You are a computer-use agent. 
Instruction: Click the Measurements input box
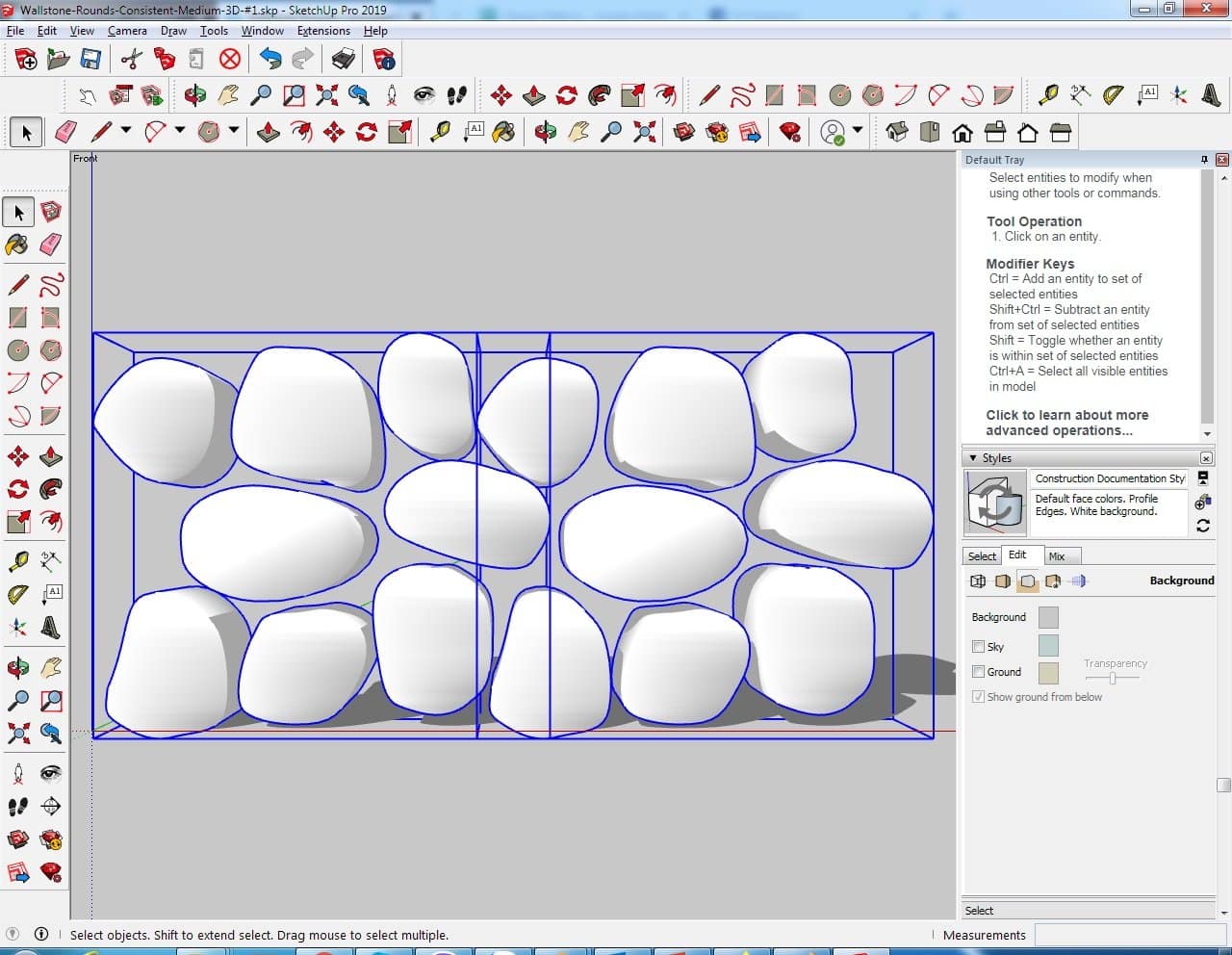tap(1128, 935)
